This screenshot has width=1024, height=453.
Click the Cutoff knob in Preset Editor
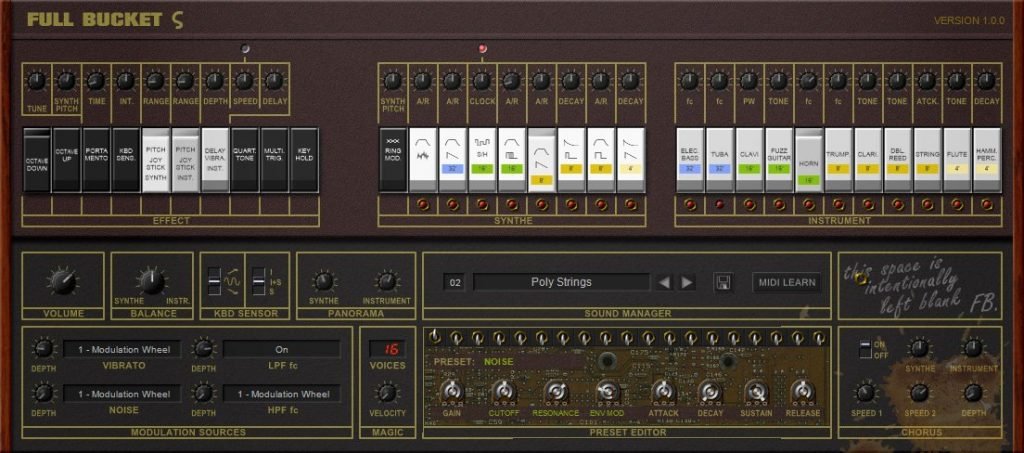click(504, 392)
